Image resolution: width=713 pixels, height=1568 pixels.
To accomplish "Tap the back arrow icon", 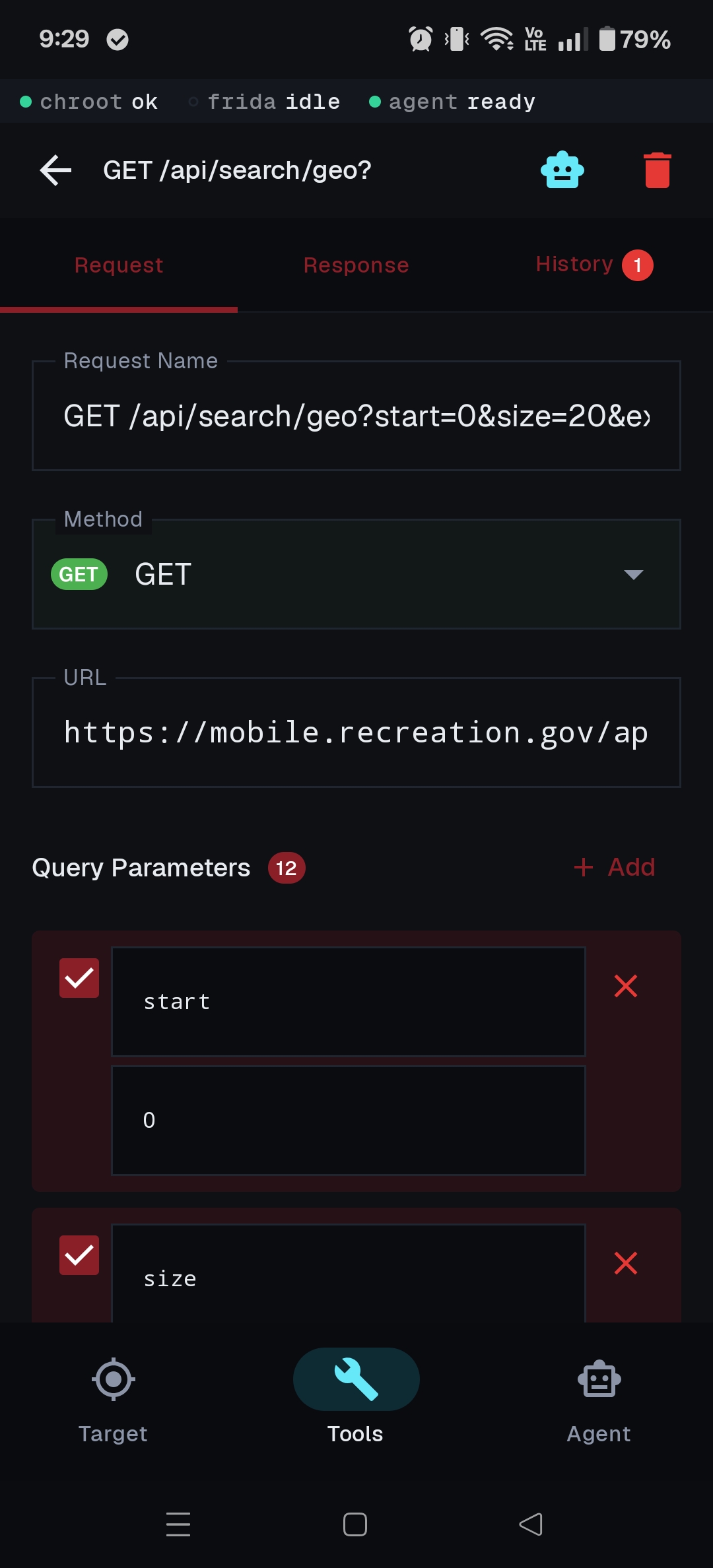I will click(56, 170).
